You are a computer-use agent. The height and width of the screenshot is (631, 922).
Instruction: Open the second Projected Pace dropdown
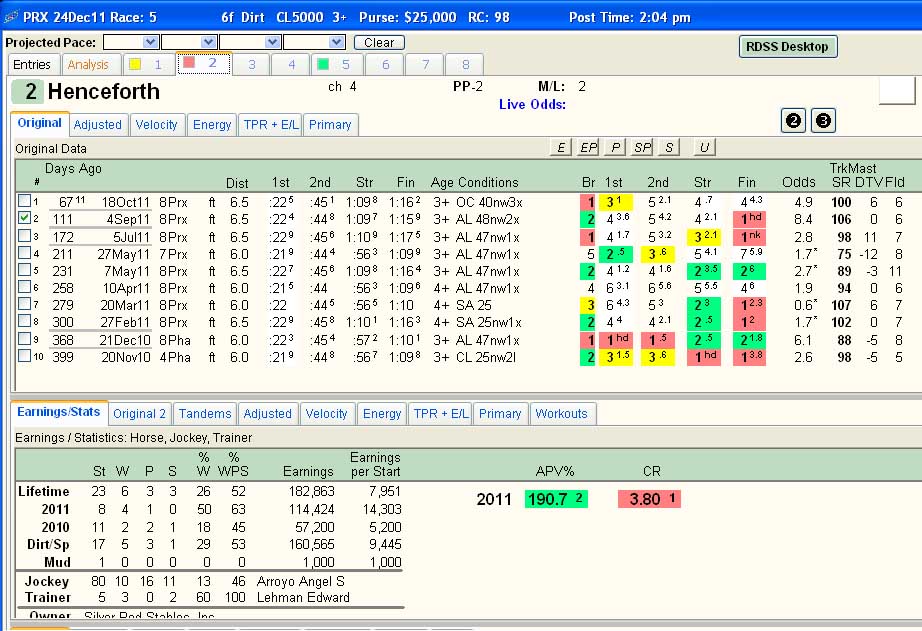[208, 42]
